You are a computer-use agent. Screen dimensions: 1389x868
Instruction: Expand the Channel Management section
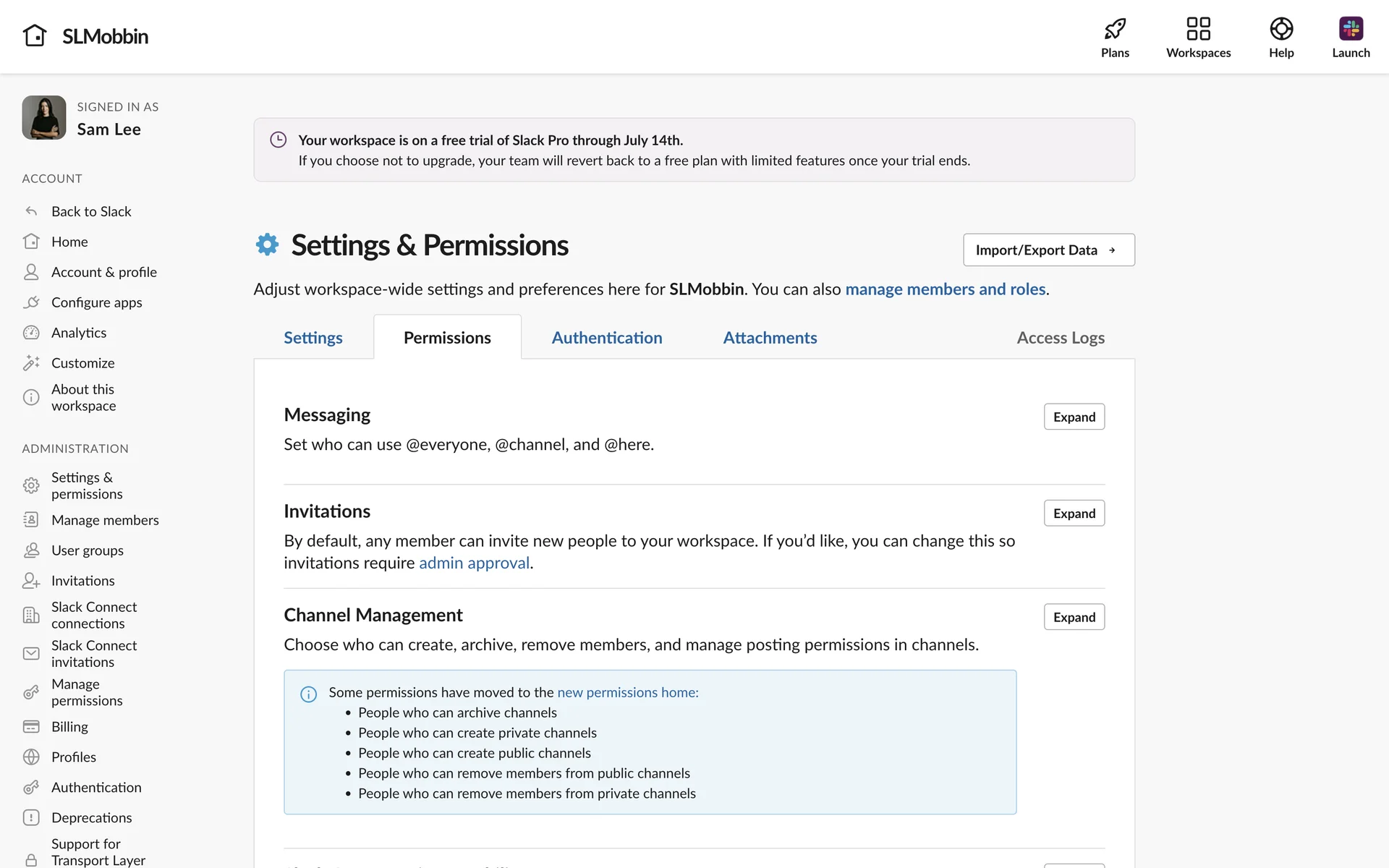coord(1074,617)
